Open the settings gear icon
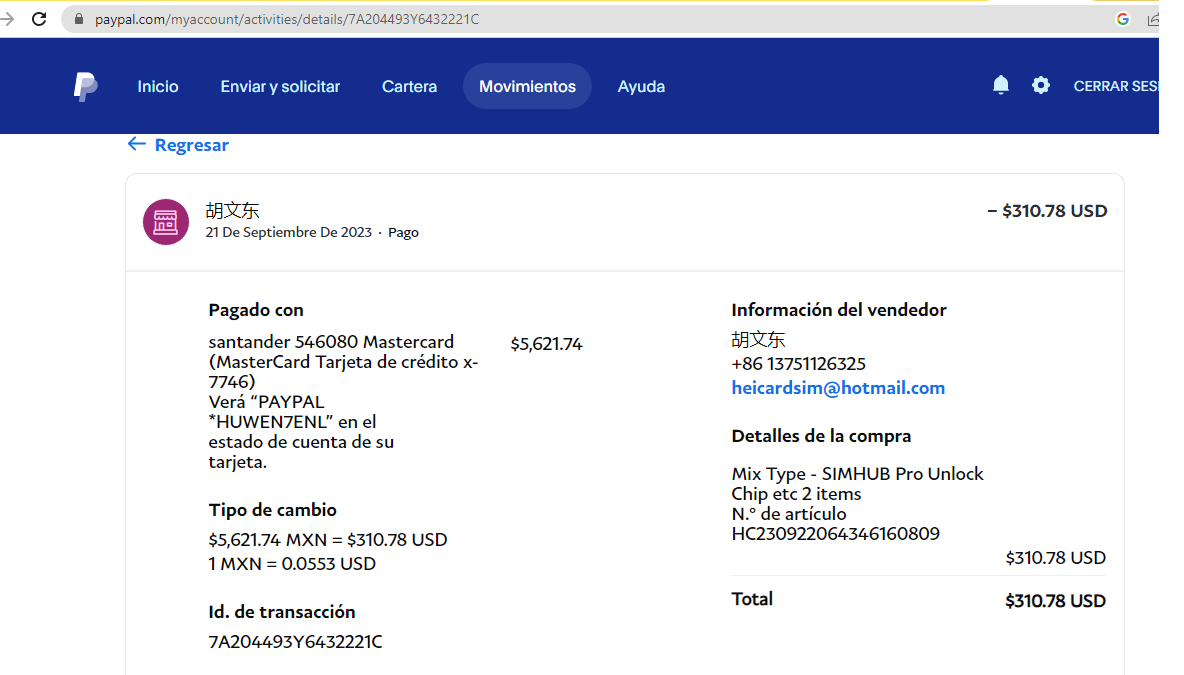The image size is (1184, 675). click(1041, 85)
